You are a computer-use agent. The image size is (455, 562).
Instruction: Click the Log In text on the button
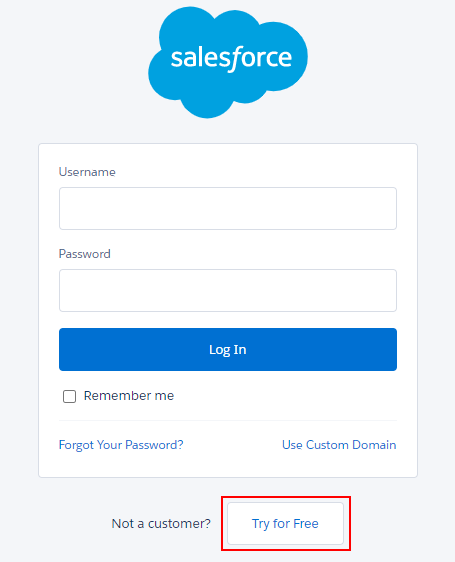coord(228,350)
